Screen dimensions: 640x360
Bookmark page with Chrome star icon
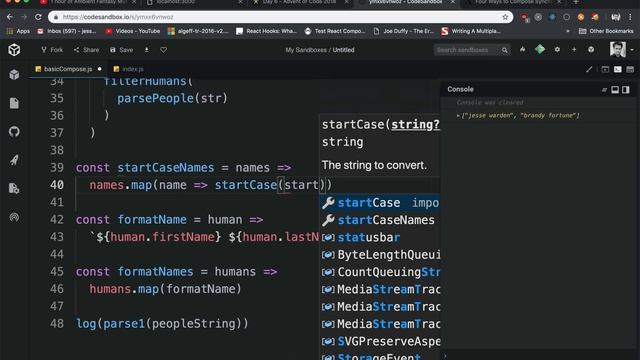tap(505, 17)
